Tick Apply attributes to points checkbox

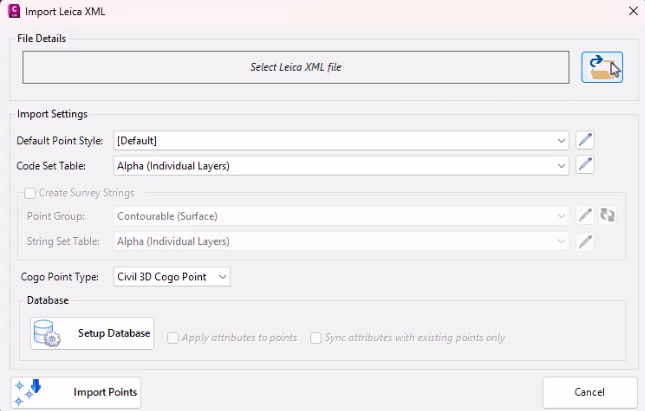tap(173, 338)
